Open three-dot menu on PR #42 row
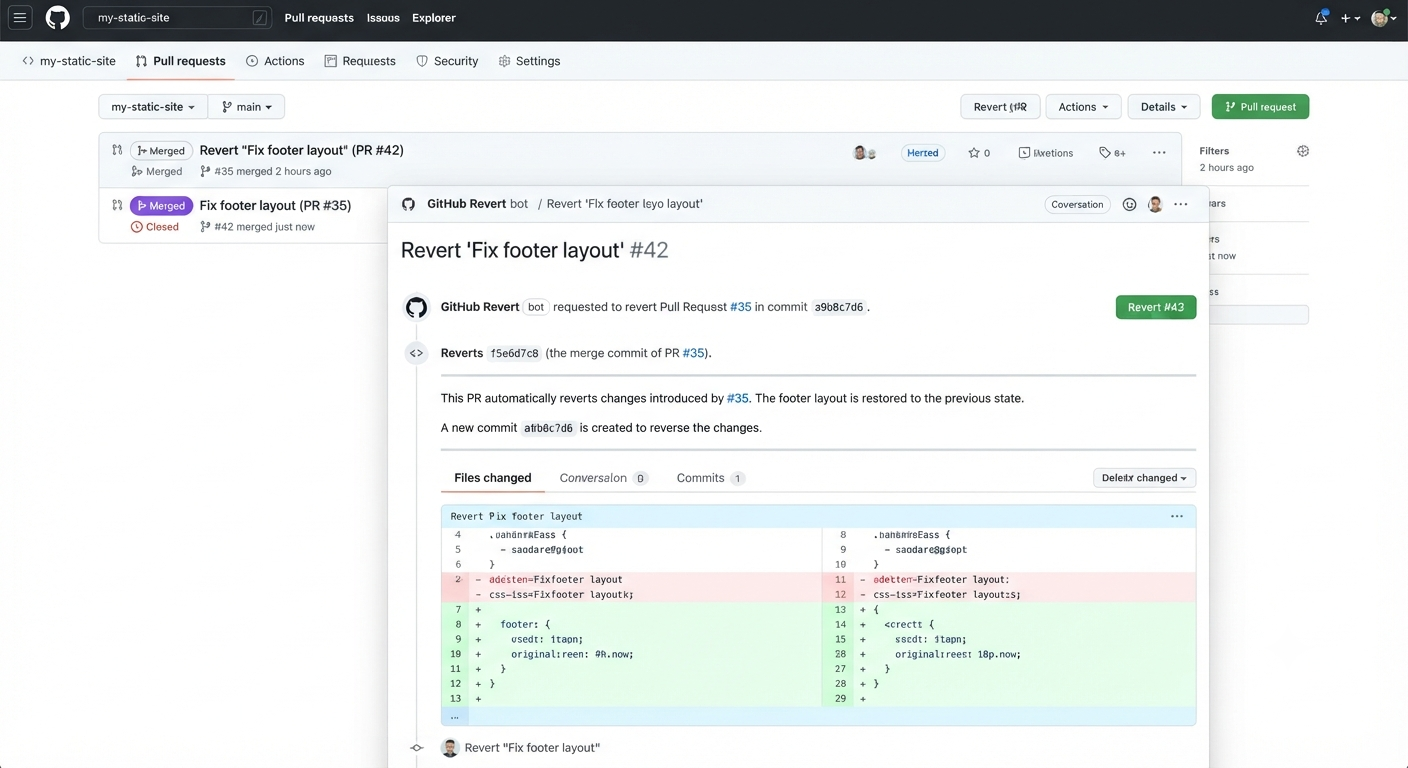The height and width of the screenshot is (768, 1408). pyautogui.click(x=1159, y=153)
